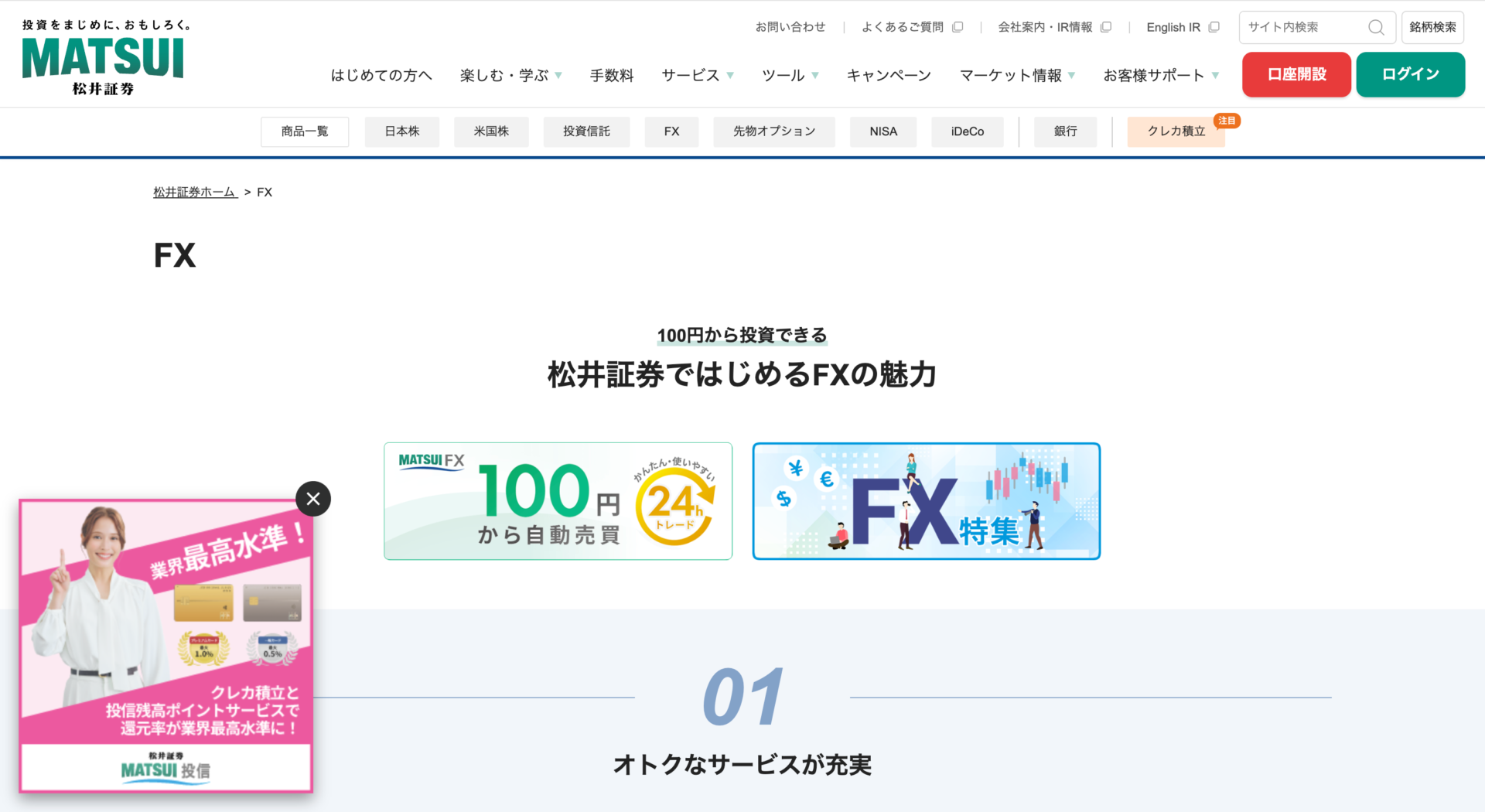Click the オトクなサービスが充実 heading
1485x812 pixels.
742,764
